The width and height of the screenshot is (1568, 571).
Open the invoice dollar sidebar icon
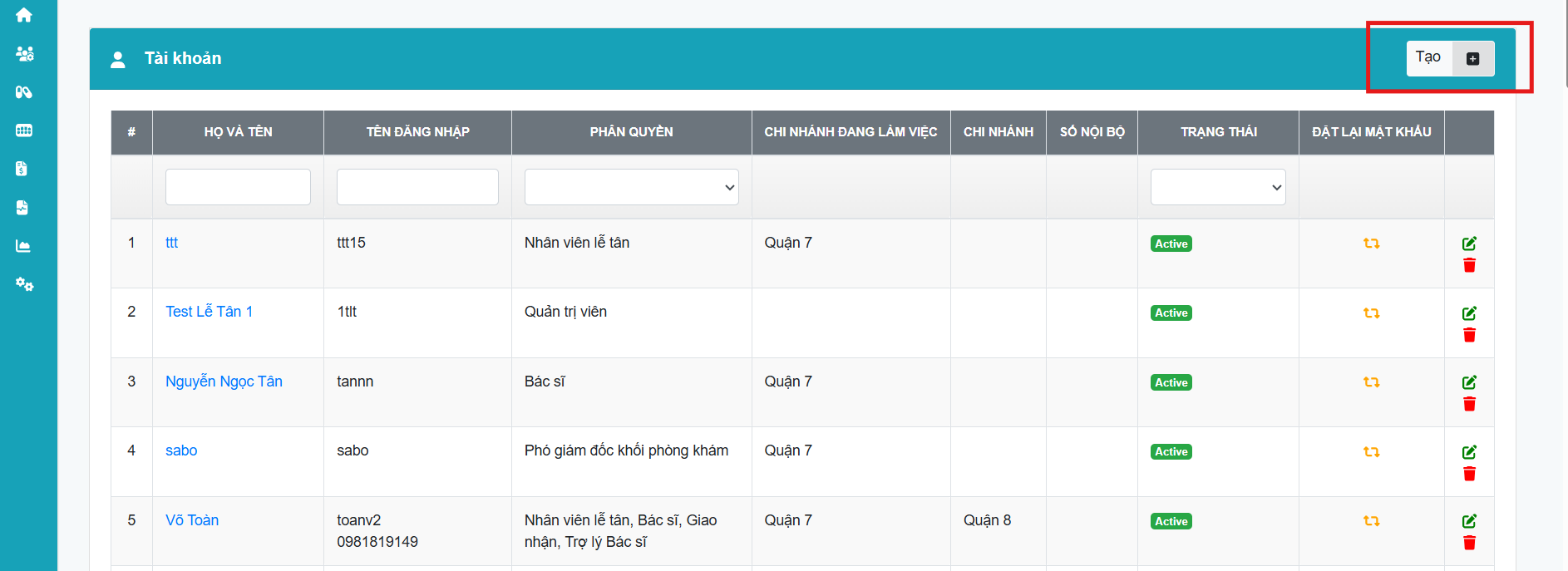pyautogui.click(x=22, y=169)
